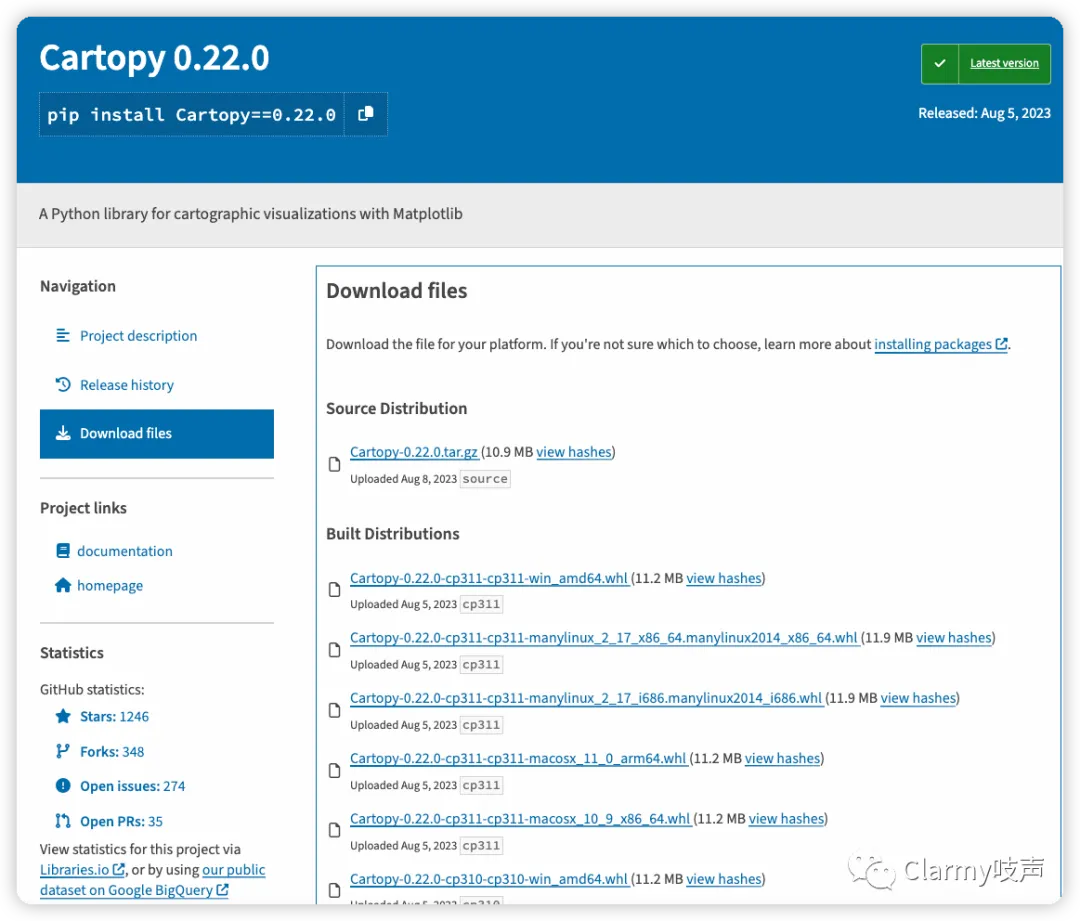Copy the pip install command icon
The image size is (1080, 921).
click(366, 114)
